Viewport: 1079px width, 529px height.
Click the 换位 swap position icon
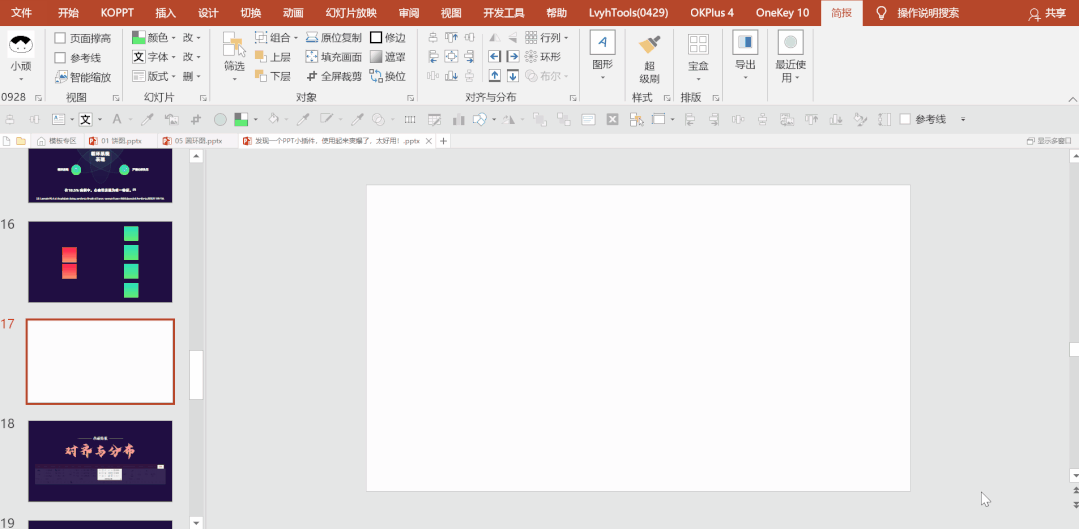376,76
